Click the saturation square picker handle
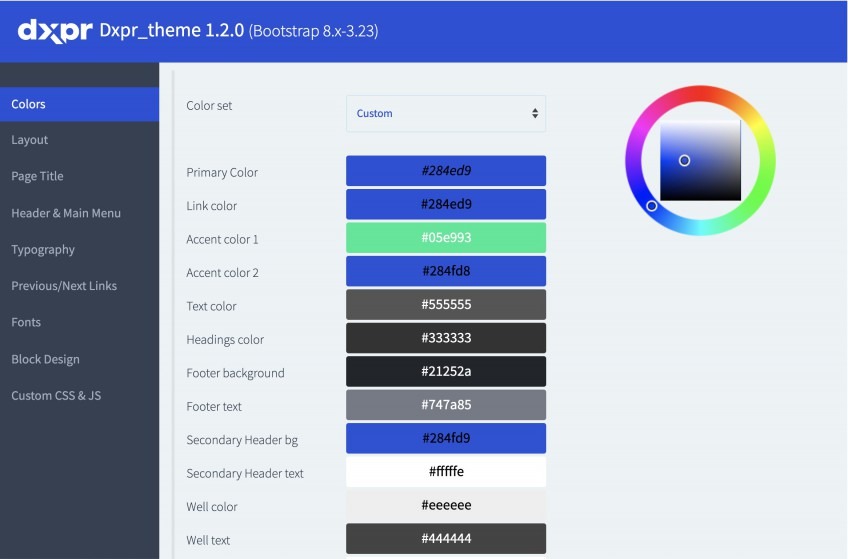848x559 pixels. pyautogui.click(x=685, y=160)
